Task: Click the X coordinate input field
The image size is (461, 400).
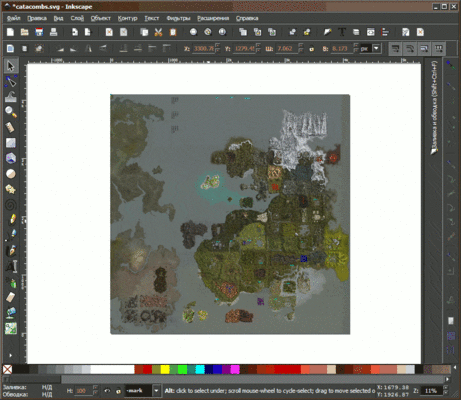Action: (203, 49)
